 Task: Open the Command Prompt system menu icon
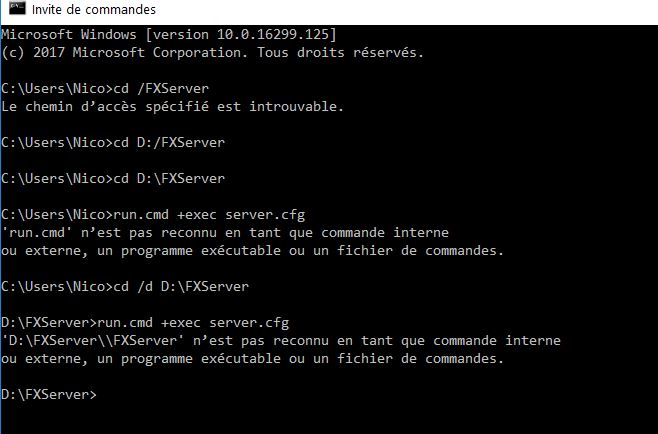pos(17,8)
